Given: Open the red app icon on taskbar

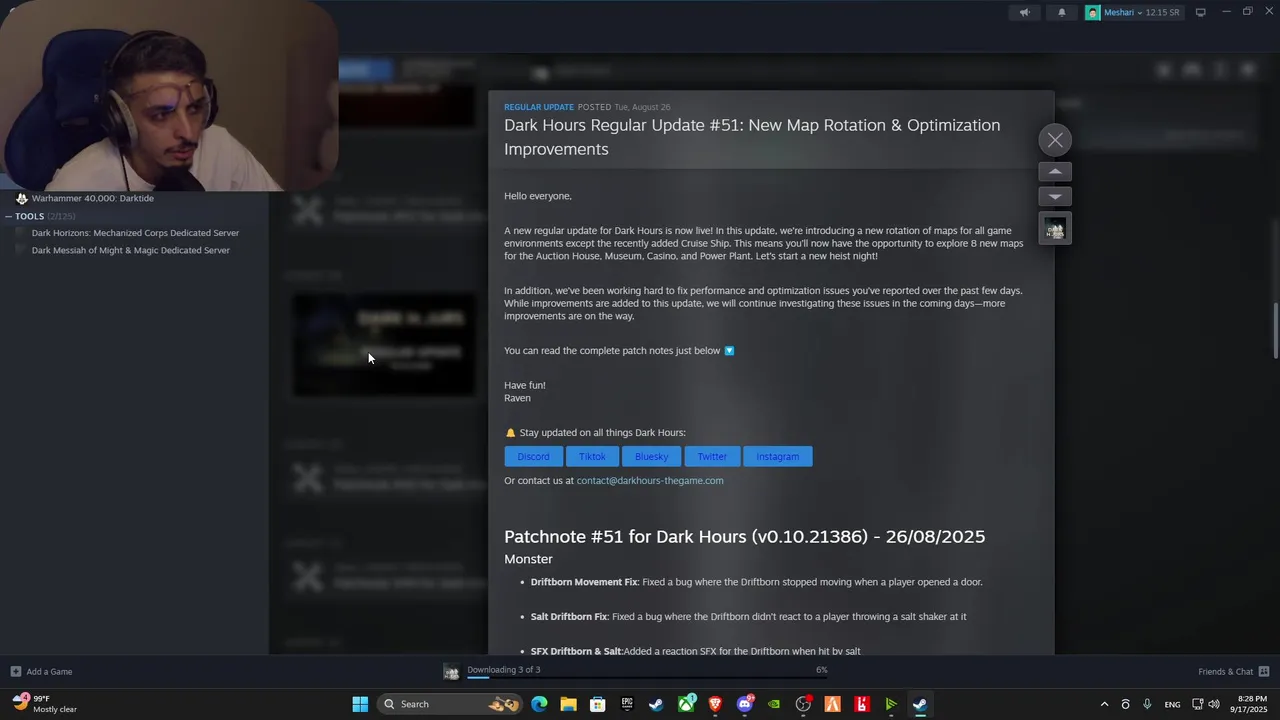Looking at the screenshot, I should pyautogui.click(x=862, y=704).
